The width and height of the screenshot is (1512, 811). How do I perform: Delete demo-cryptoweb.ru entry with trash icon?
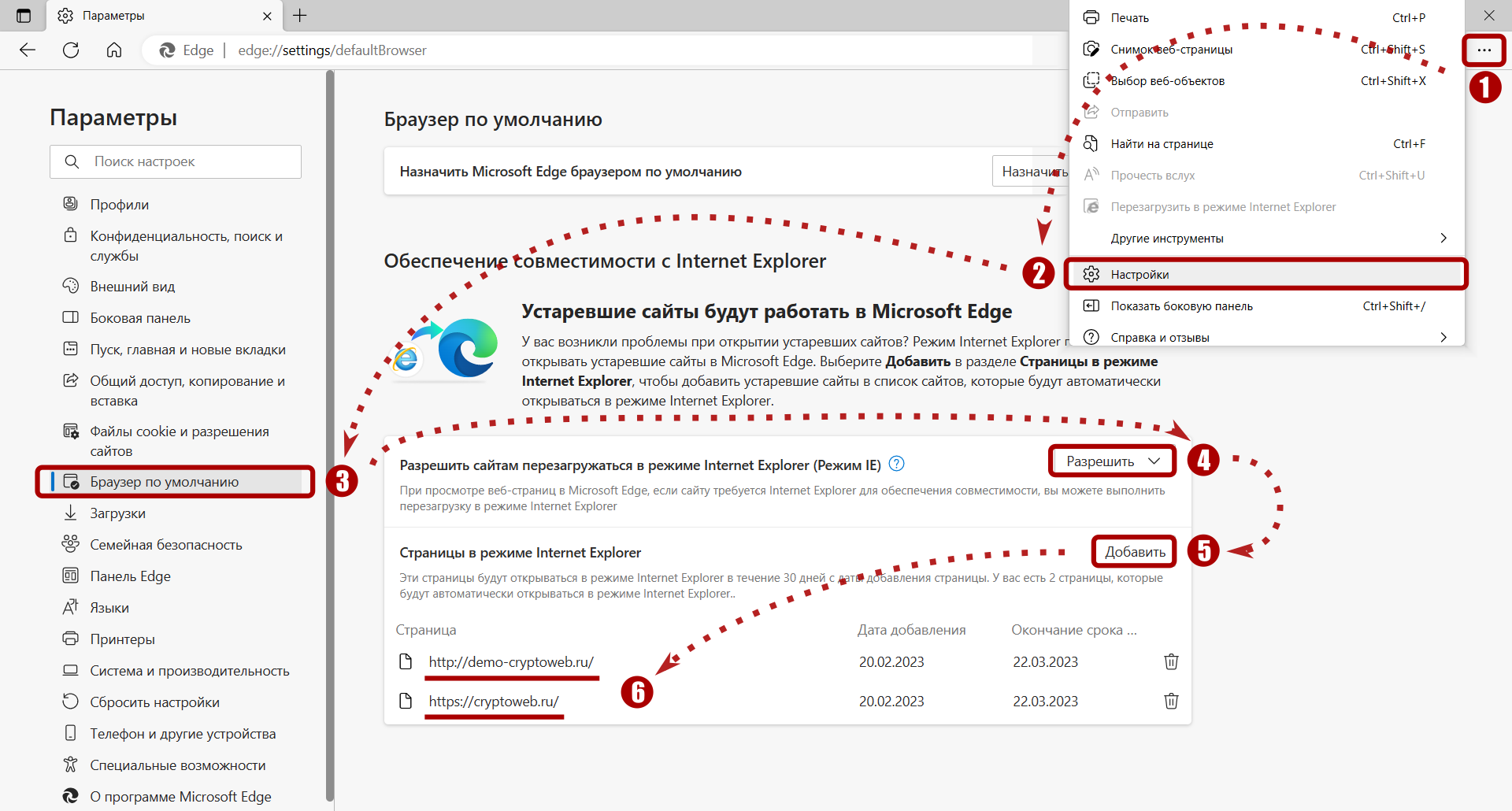click(x=1172, y=661)
